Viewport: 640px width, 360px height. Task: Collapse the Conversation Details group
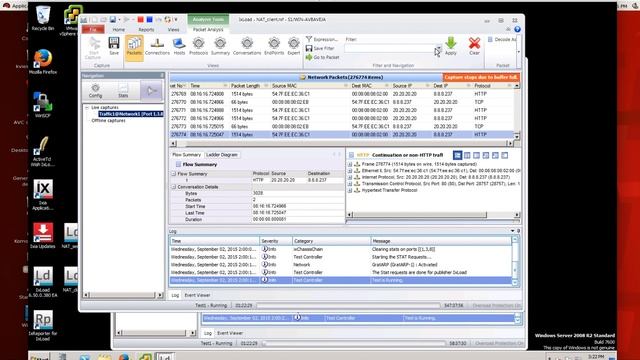click(173, 187)
